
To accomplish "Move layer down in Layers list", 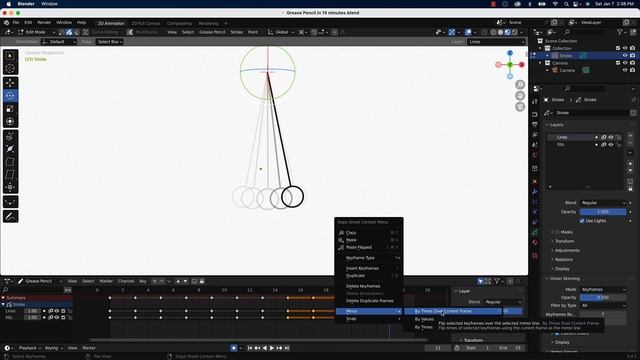I will pyautogui.click(x=630, y=170).
